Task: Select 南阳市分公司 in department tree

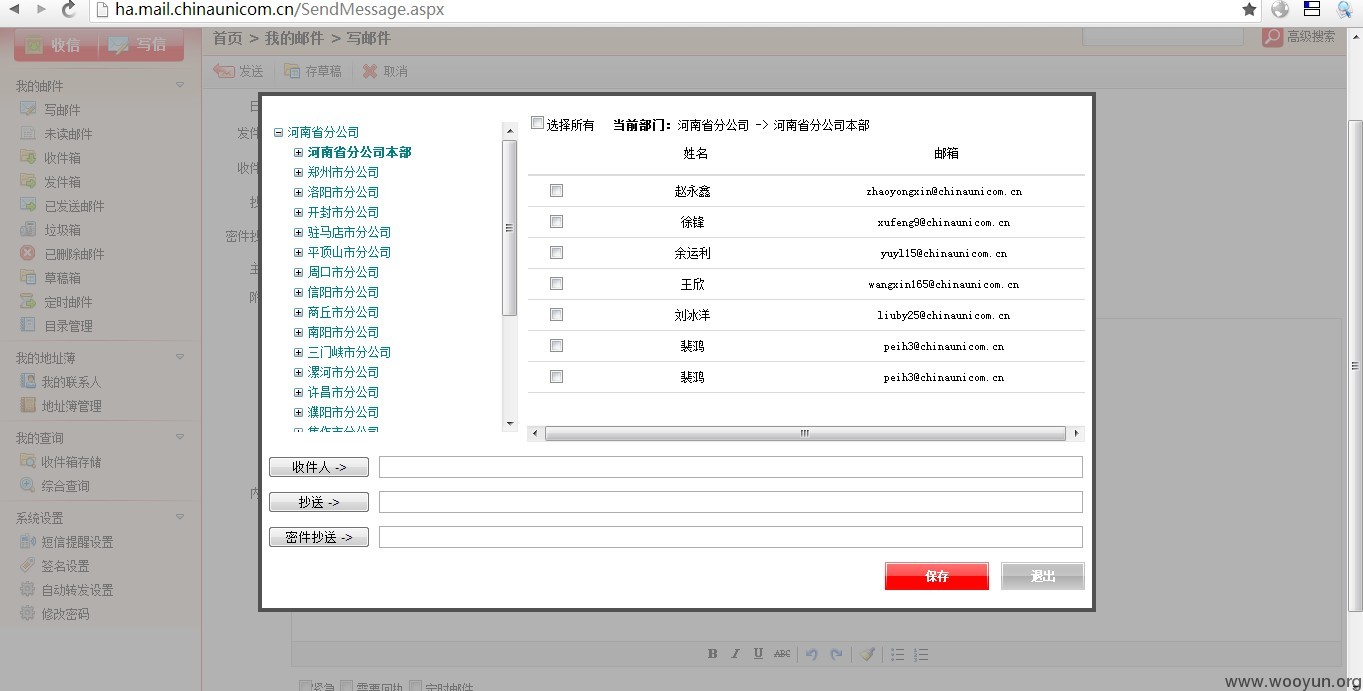Action: click(x=343, y=332)
